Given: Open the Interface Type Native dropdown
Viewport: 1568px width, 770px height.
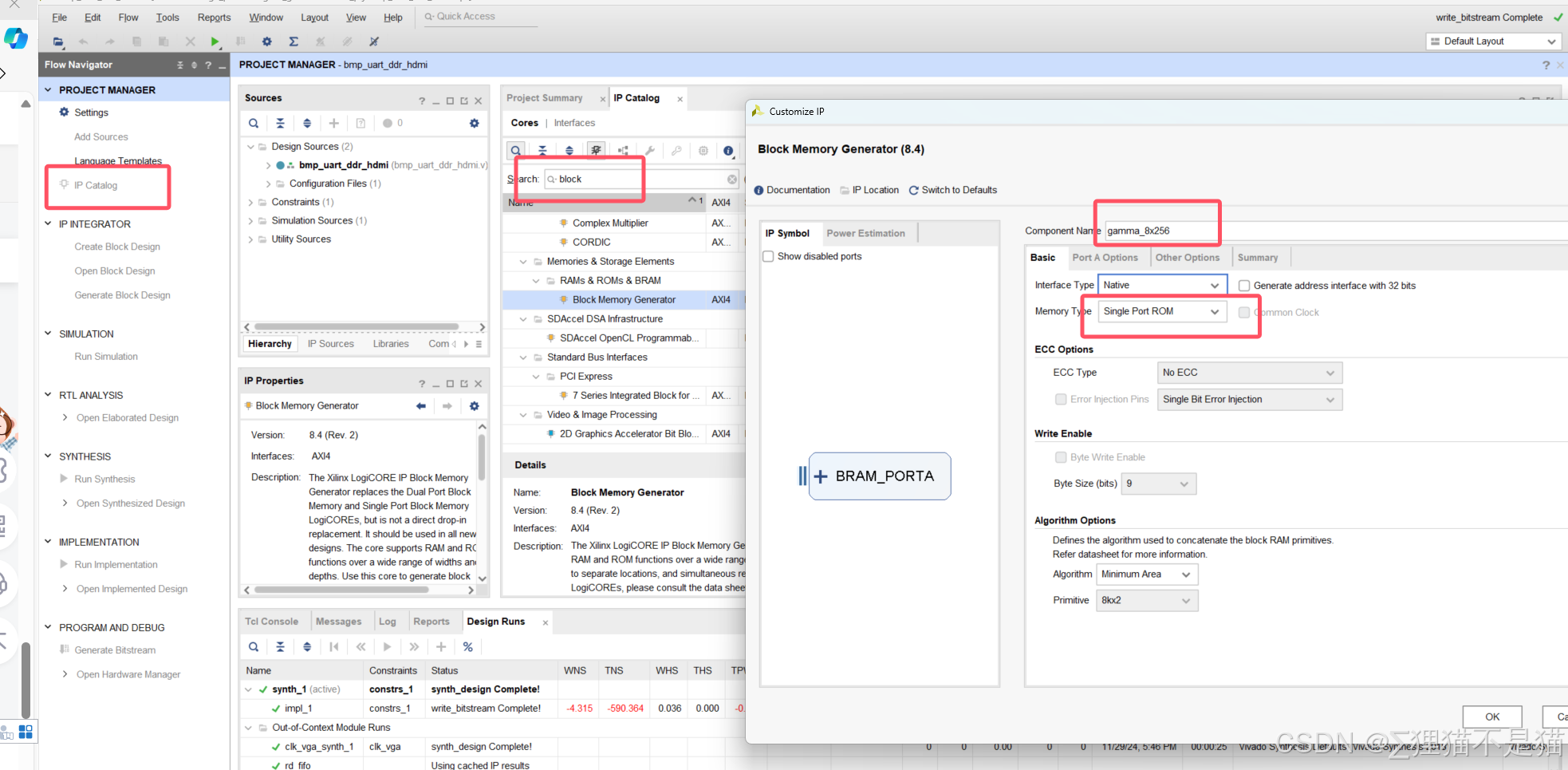Looking at the screenshot, I should [1162, 285].
